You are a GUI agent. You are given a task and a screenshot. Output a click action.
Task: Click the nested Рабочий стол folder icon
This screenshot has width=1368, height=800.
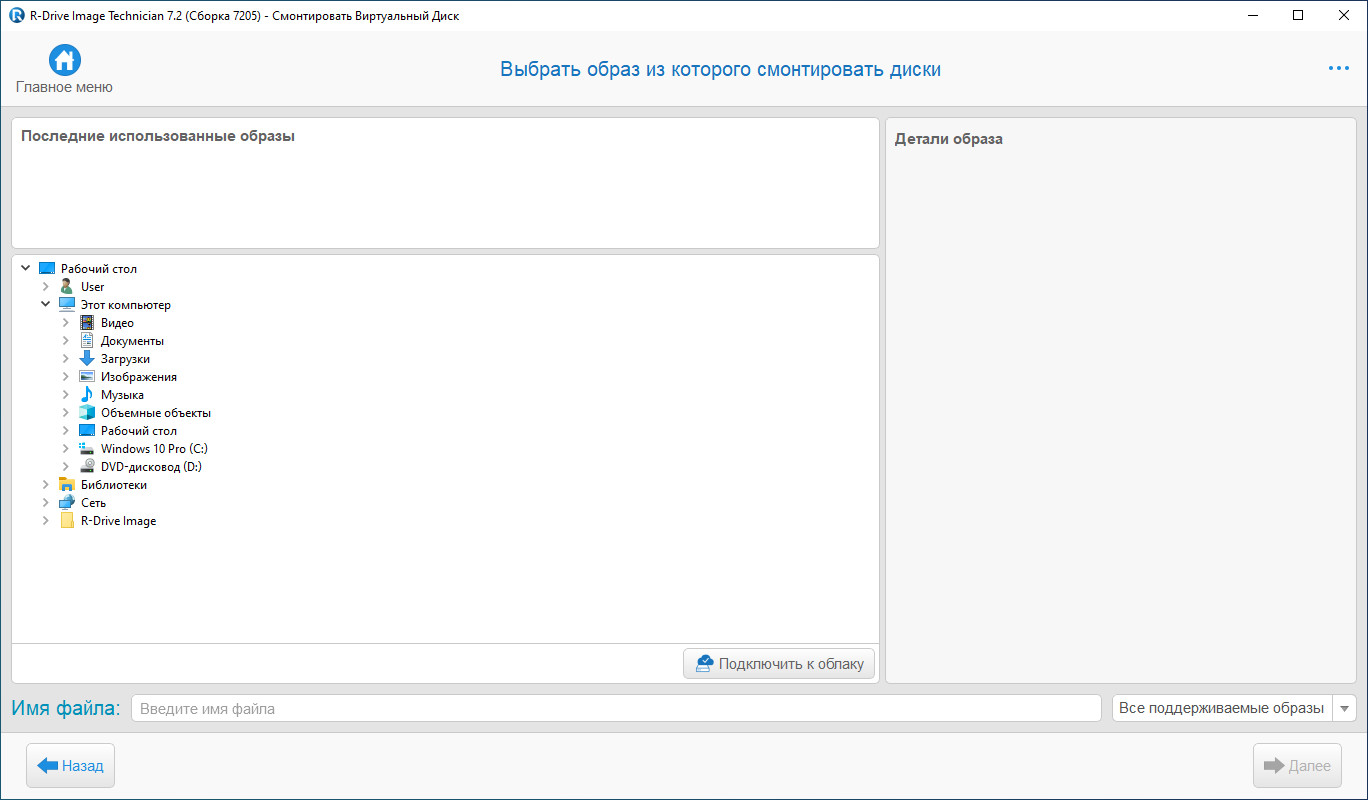pyautogui.click(x=87, y=431)
